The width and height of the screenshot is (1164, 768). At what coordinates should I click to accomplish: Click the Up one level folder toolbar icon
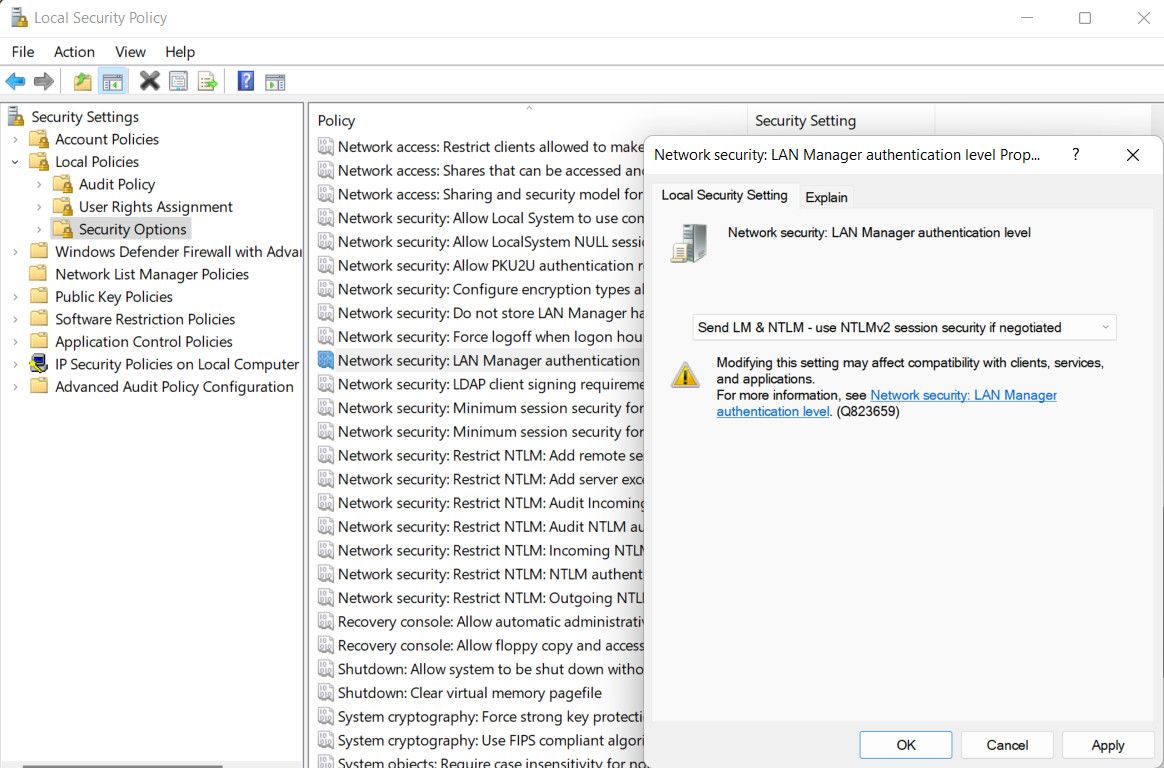pyautogui.click(x=82, y=80)
